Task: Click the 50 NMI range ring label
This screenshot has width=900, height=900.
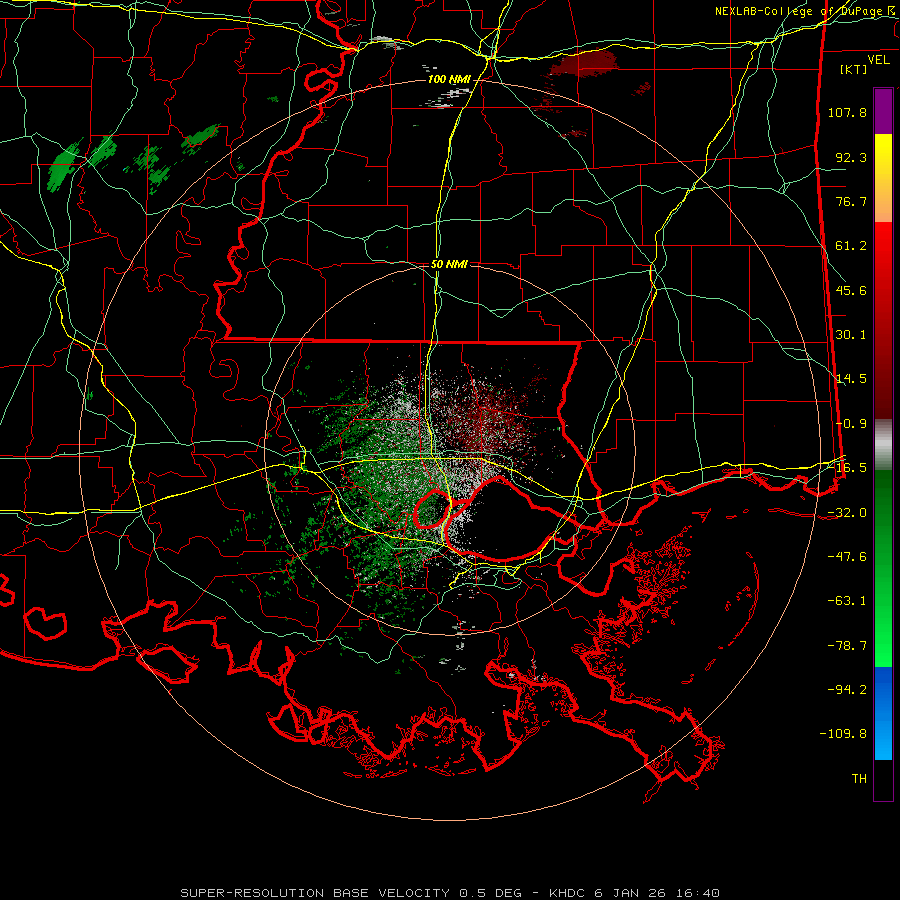Action: (449, 264)
